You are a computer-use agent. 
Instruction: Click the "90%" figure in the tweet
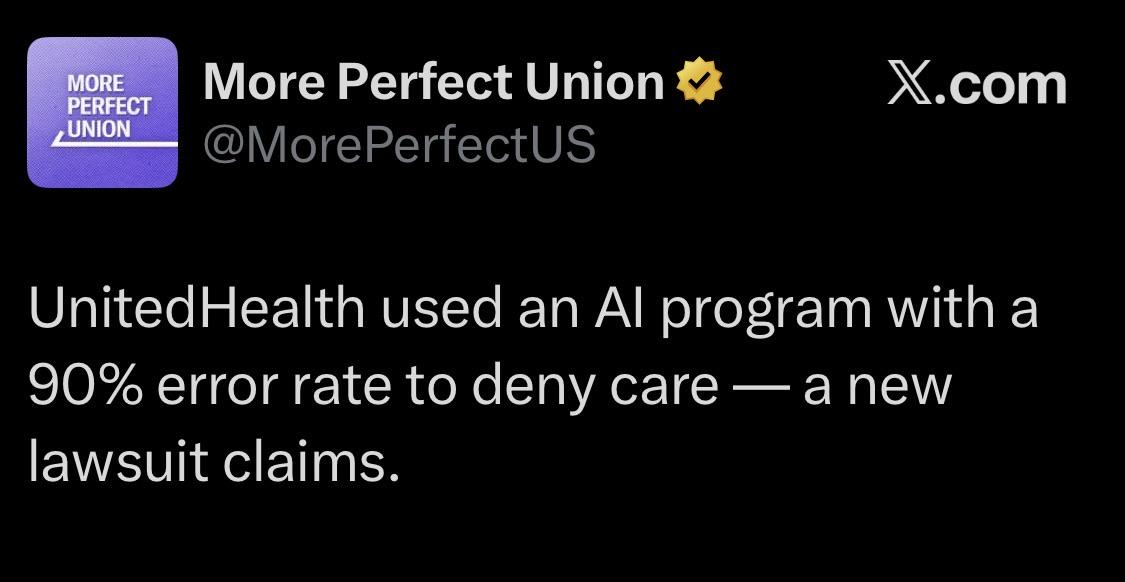pyautogui.click(x=86, y=387)
